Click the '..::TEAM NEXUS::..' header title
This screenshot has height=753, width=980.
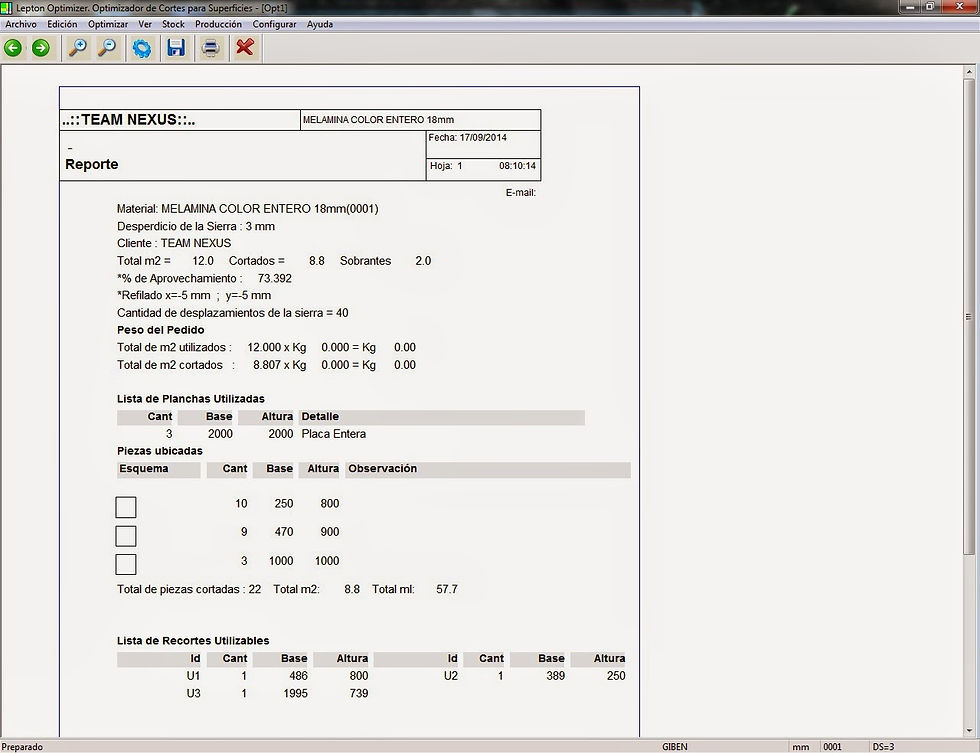(x=129, y=120)
